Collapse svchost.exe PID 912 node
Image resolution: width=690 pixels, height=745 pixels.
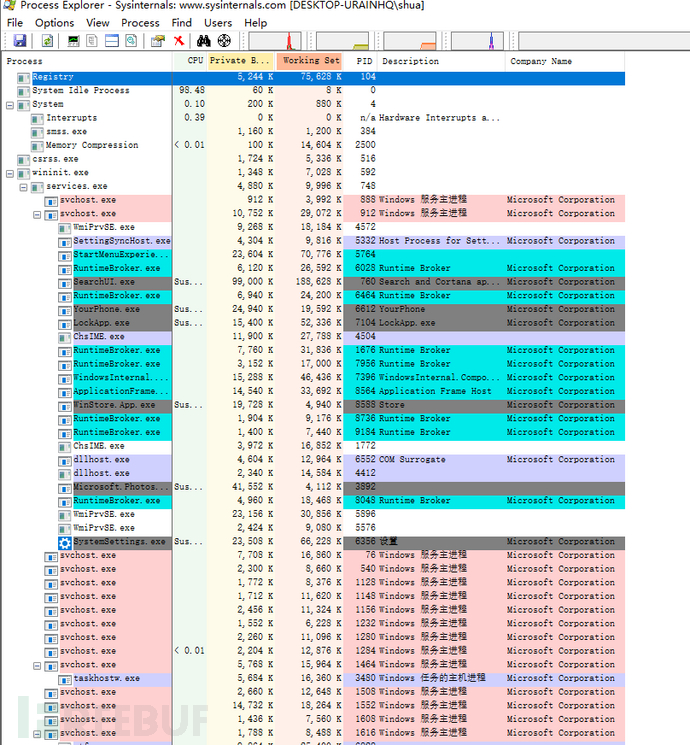tap(37, 215)
